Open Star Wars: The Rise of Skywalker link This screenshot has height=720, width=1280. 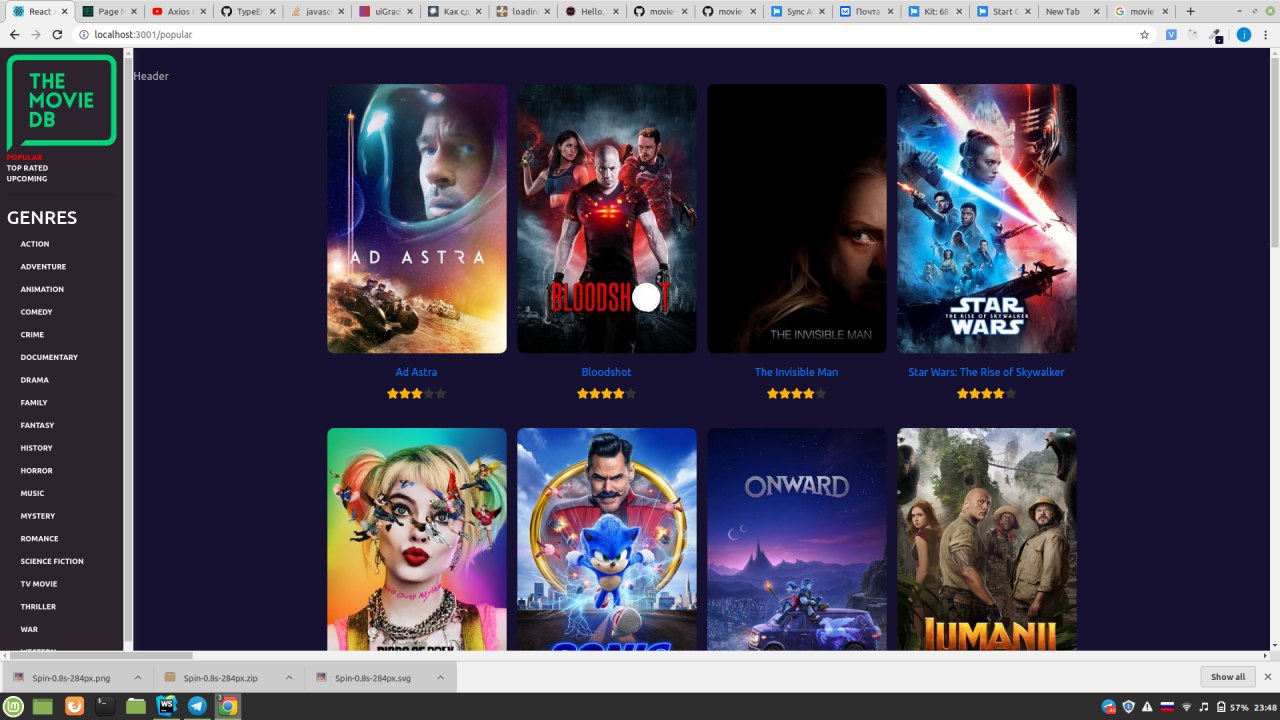pos(986,372)
